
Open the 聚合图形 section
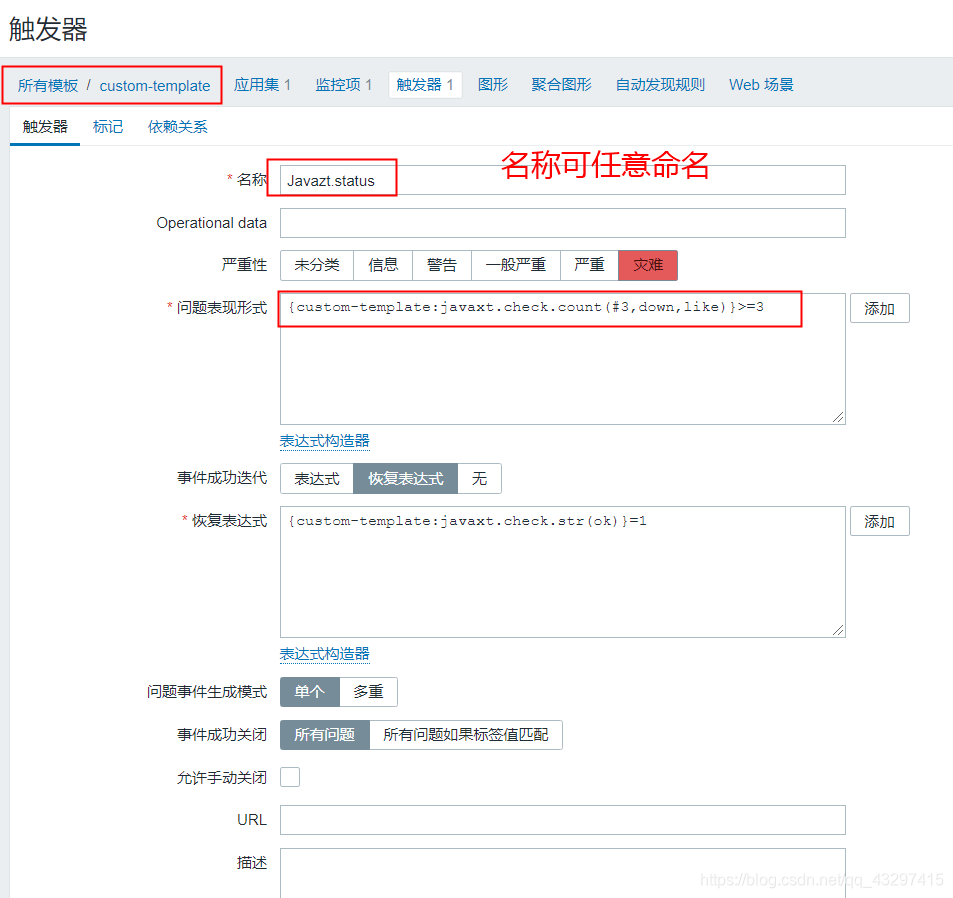pyautogui.click(x=561, y=85)
